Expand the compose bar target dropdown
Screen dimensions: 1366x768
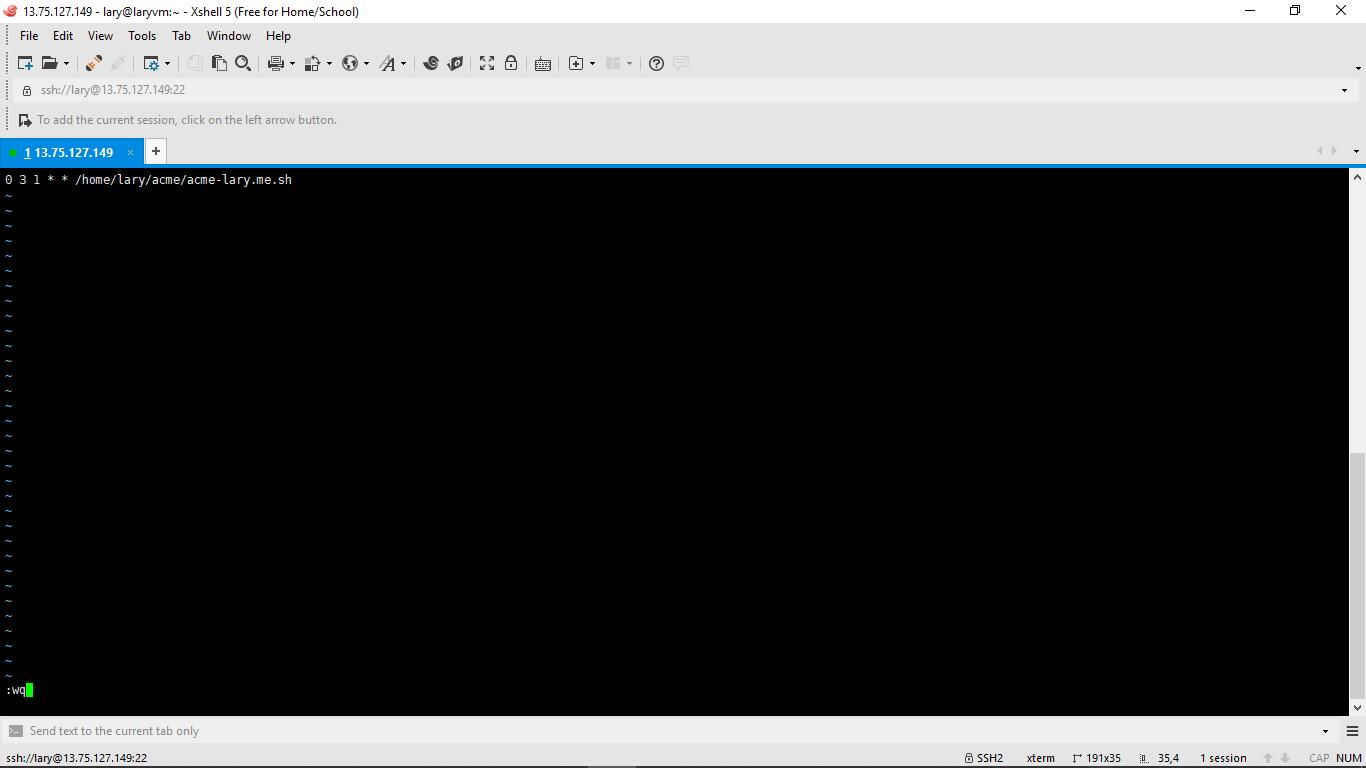click(x=1326, y=731)
